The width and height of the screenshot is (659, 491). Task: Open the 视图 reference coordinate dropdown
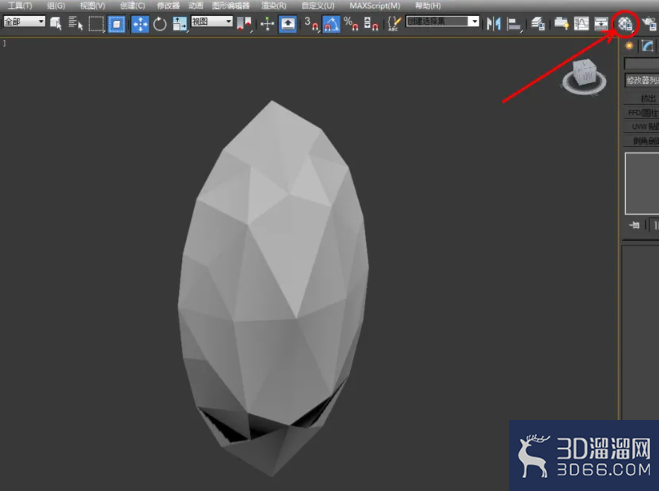tap(212, 21)
